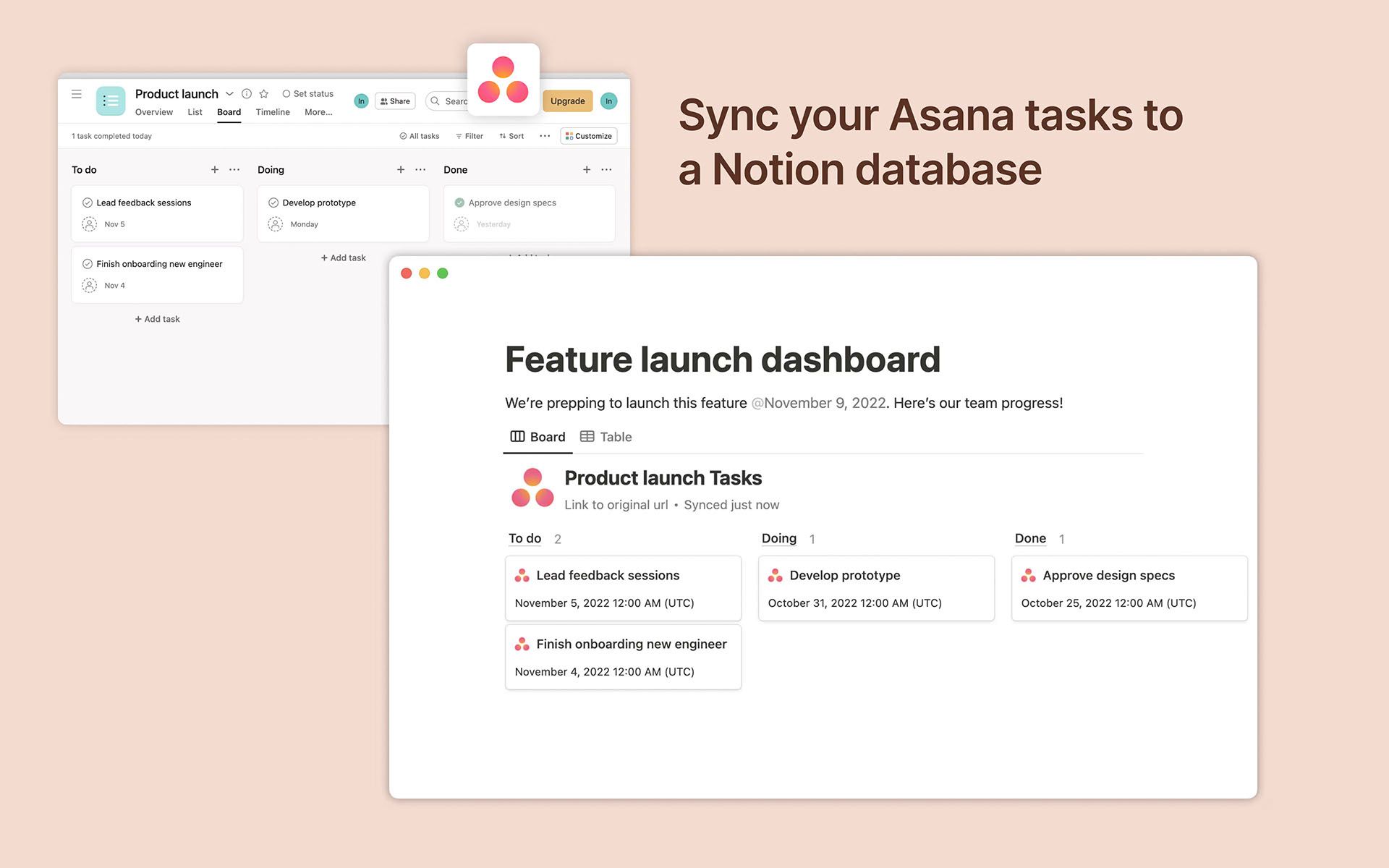Click the Sort option in Asana toolbar
The height and width of the screenshot is (868, 1389).
[x=511, y=136]
